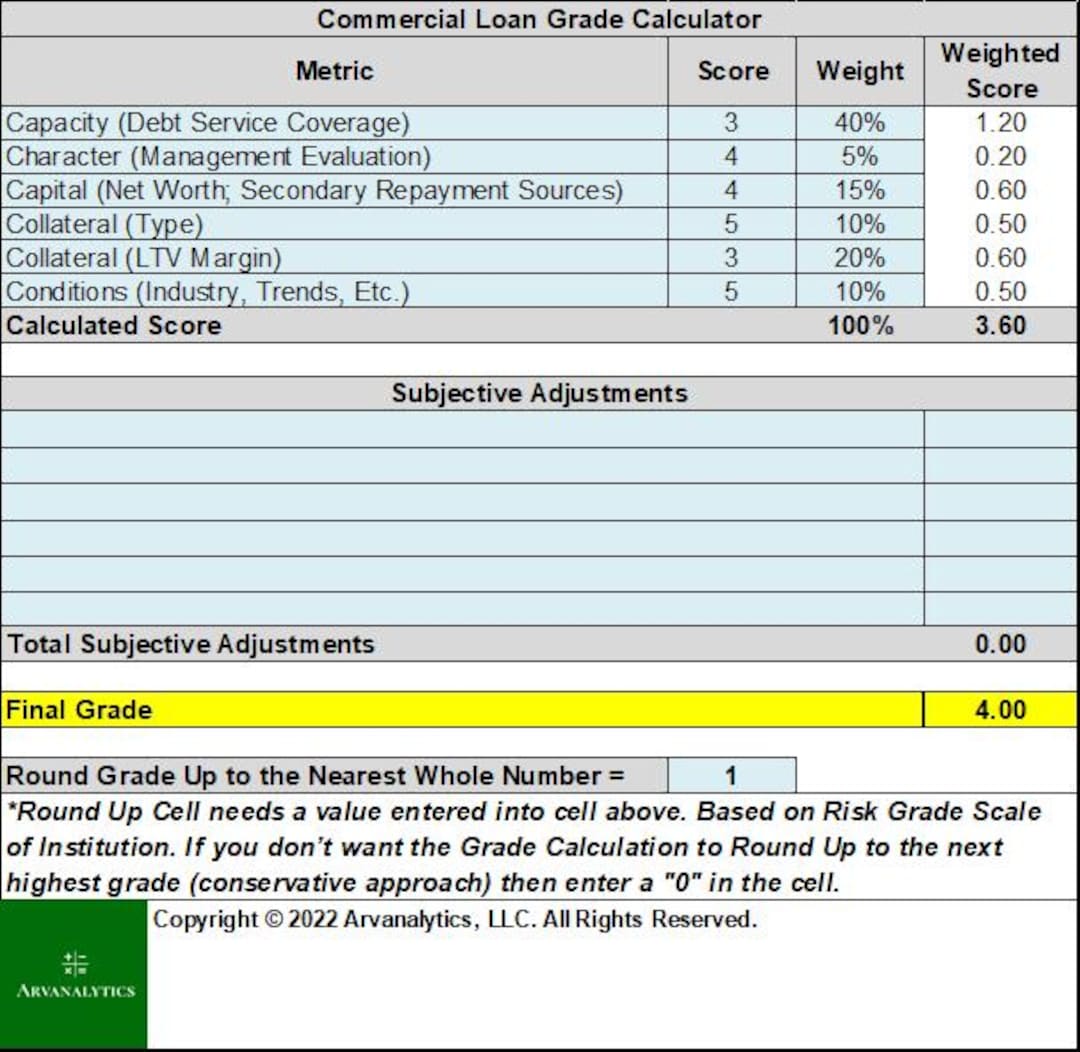Screen dimensions: 1080x1052
Task: Click the Collateral (Type) label
Action: pos(104,224)
